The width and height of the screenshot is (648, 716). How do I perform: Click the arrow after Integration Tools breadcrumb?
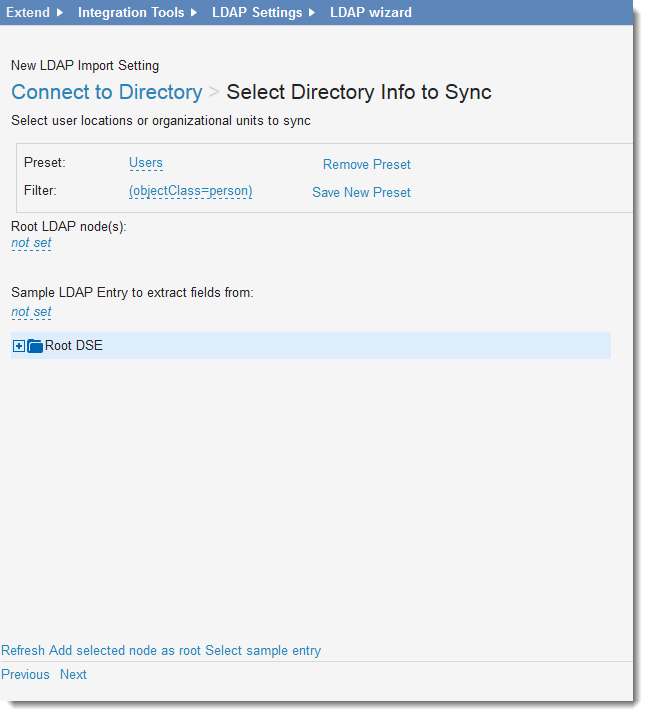point(194,13)
